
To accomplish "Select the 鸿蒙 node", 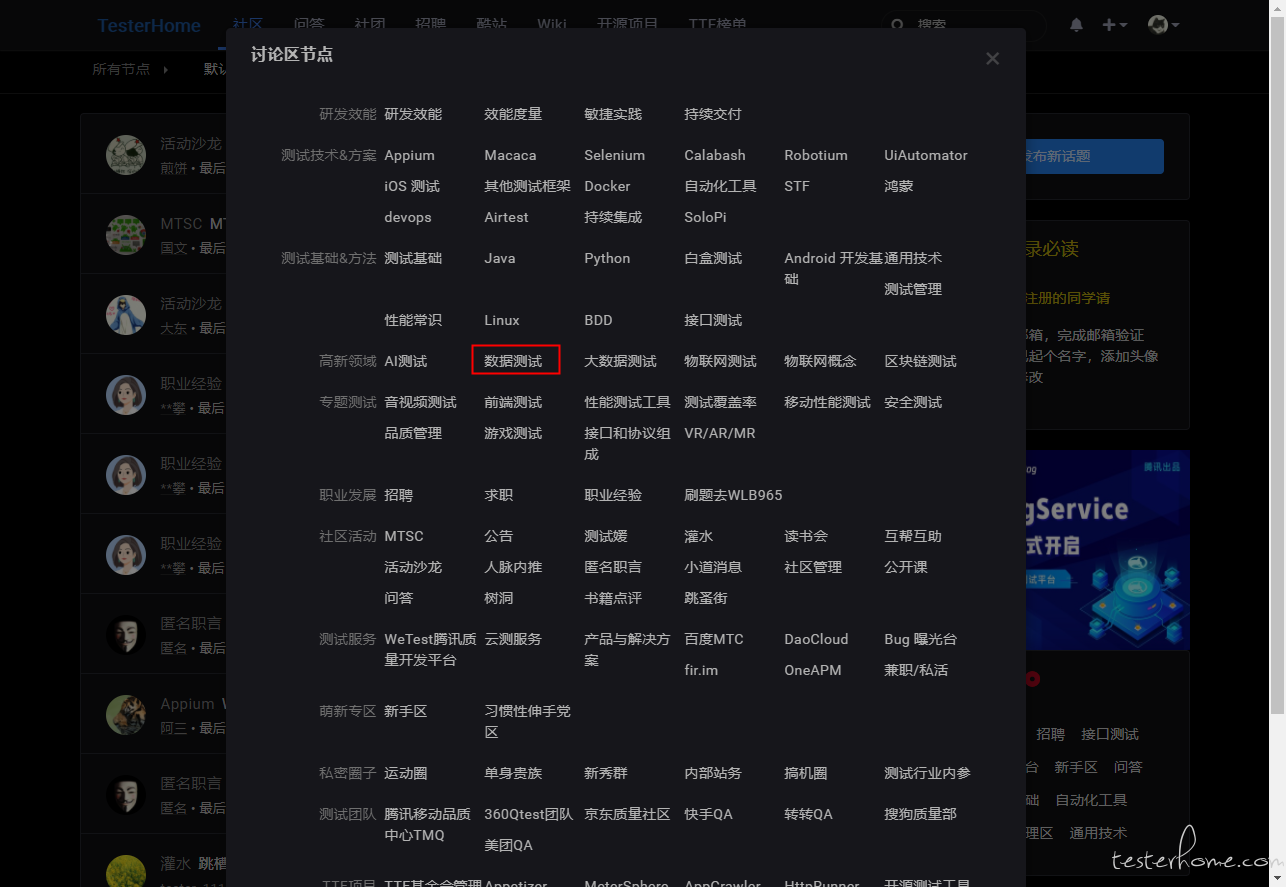I will click(898, 186).
